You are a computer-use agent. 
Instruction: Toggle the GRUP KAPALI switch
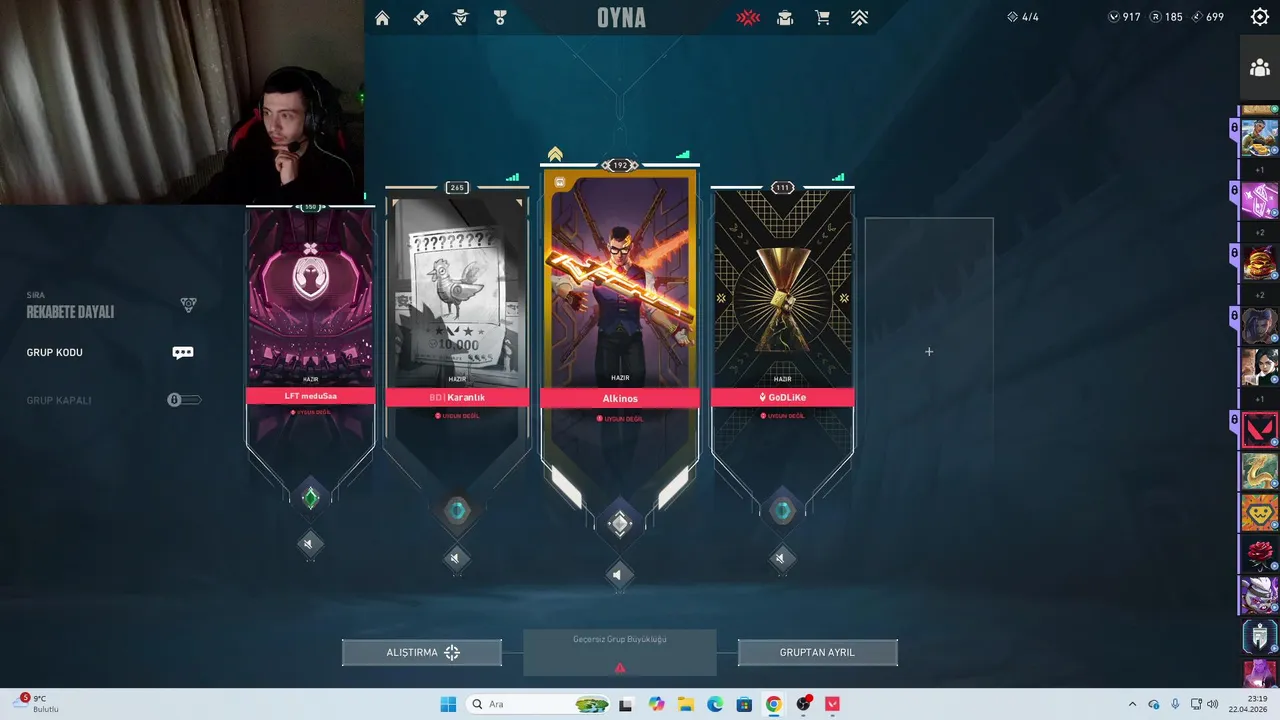[x=184, y=400]
